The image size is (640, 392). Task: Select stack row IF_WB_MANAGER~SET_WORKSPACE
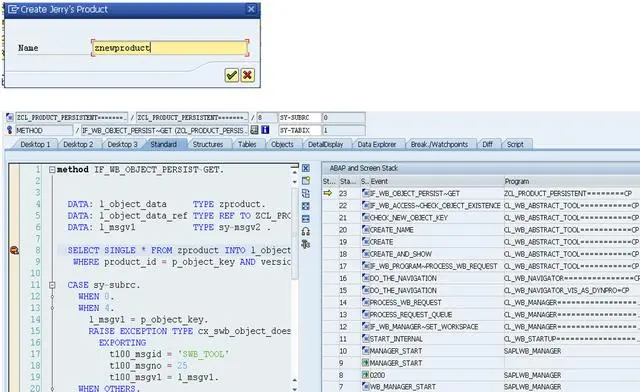point(481,327)
